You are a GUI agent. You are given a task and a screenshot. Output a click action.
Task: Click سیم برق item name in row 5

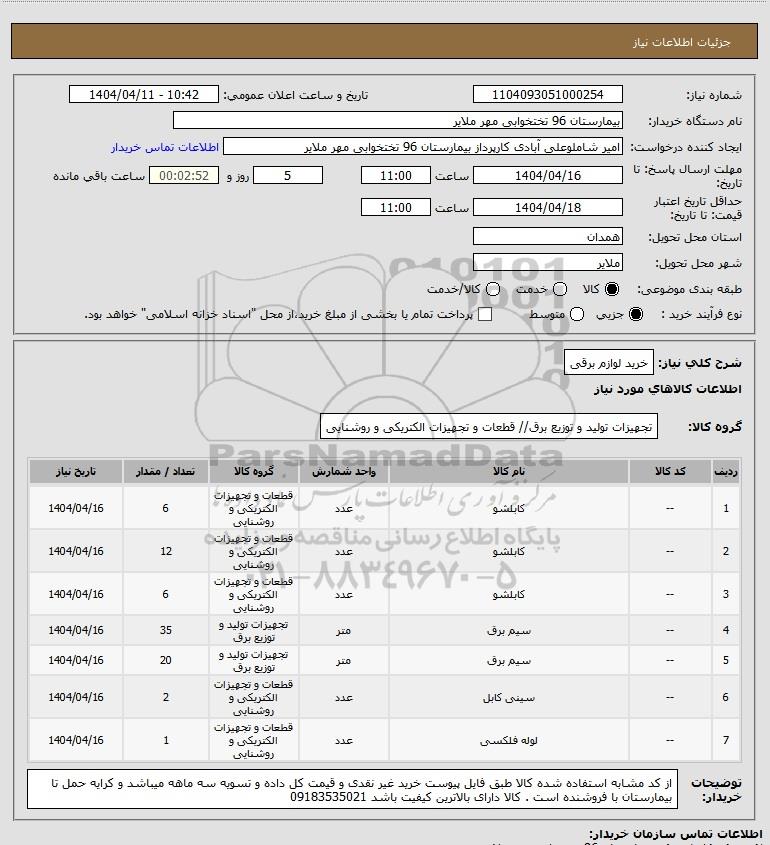[509, 660]
